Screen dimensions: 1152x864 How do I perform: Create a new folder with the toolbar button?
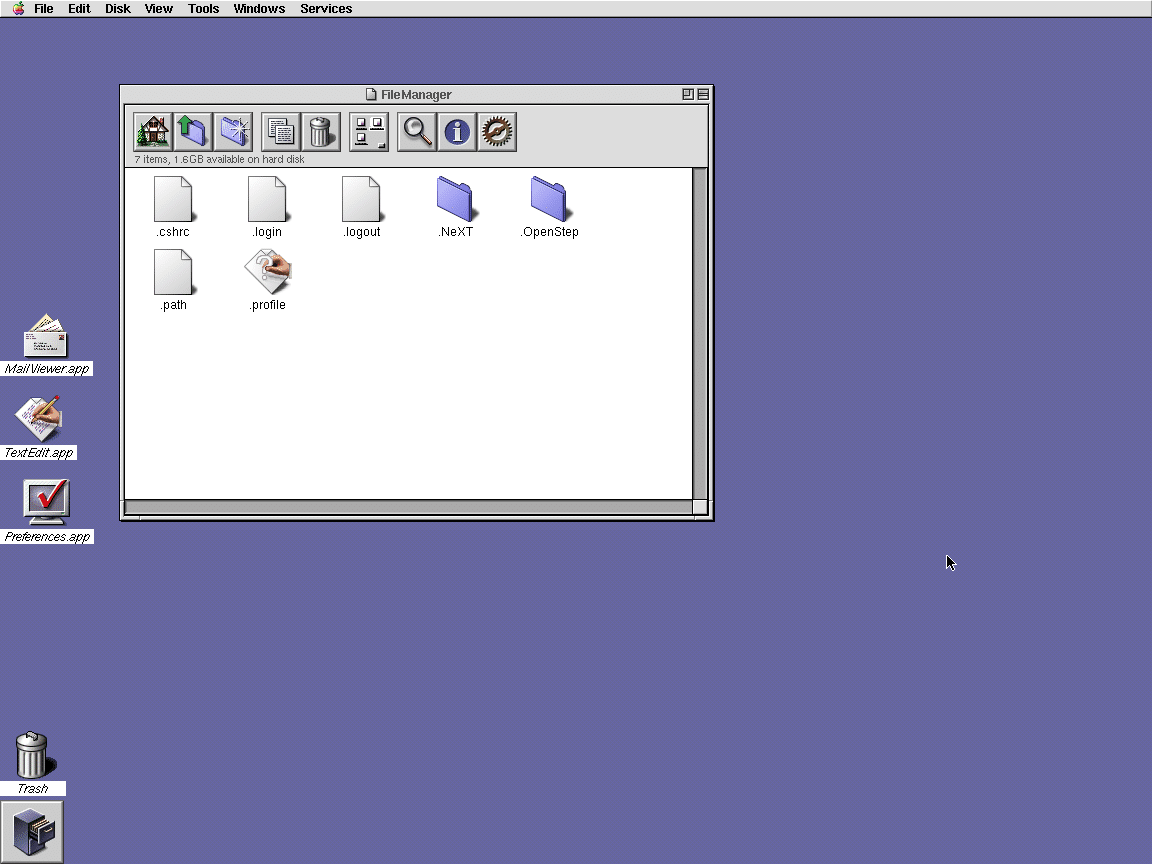pos(234,132)
